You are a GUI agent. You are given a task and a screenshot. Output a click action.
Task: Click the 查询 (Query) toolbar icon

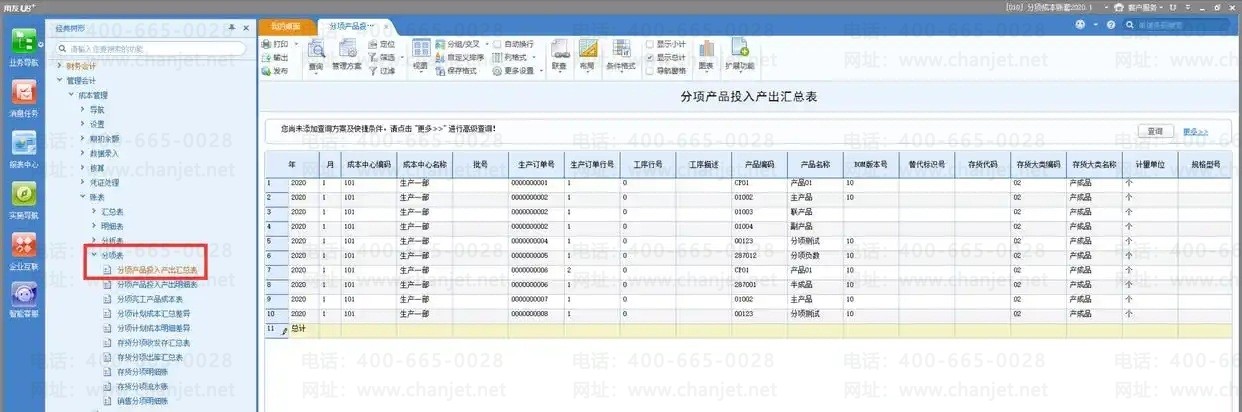(316, 56)
